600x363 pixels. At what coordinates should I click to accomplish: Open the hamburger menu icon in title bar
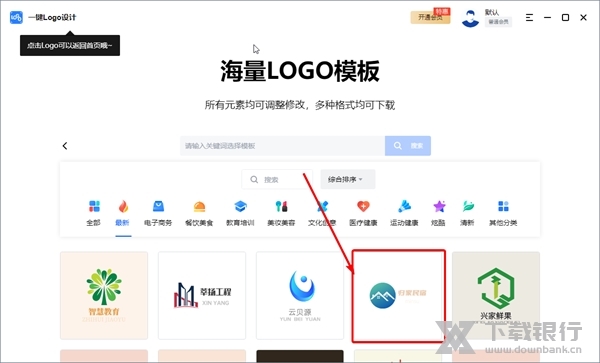[529, 18]
